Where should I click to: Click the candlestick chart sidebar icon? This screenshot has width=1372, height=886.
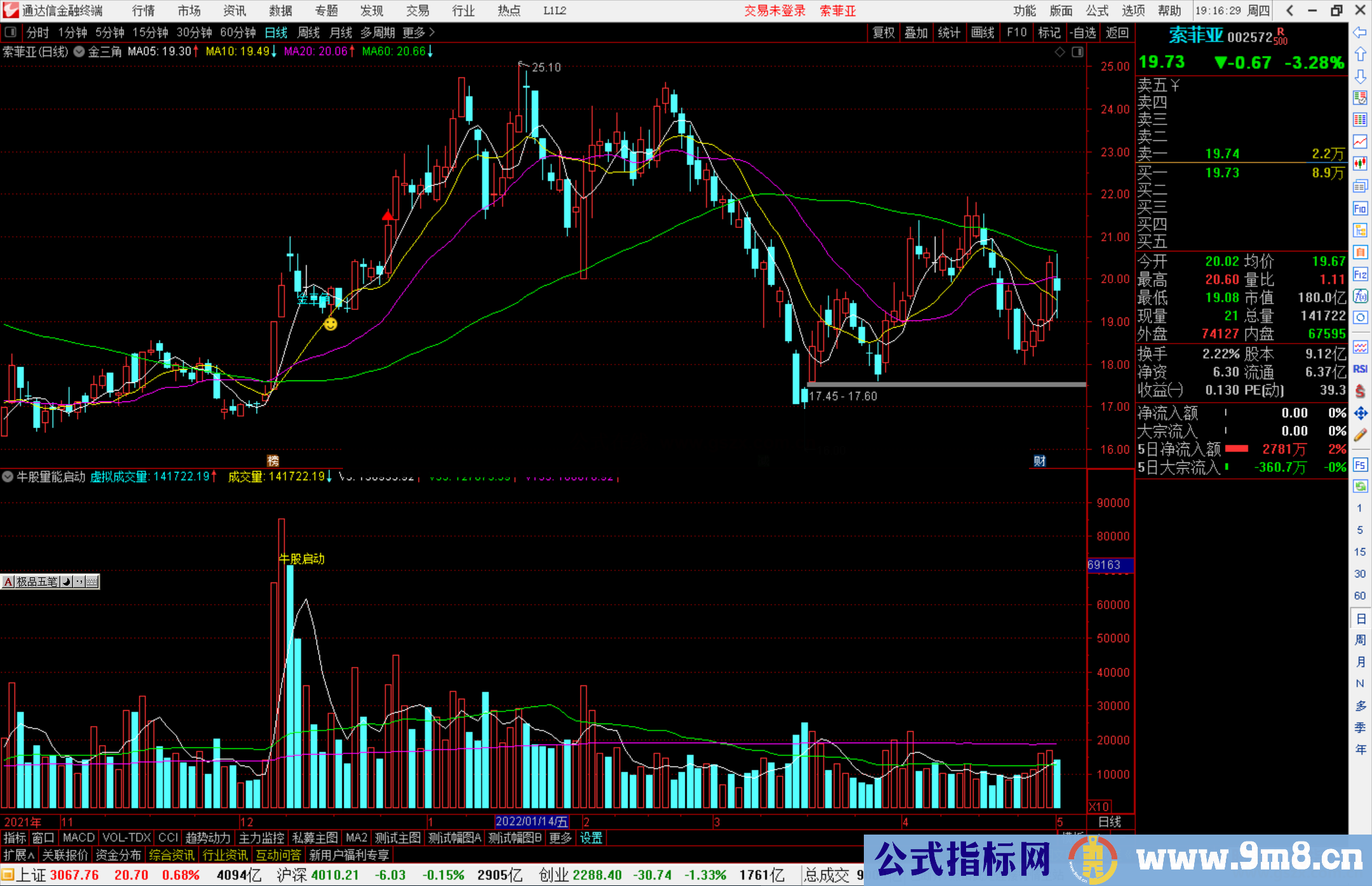pos(1360,164)
